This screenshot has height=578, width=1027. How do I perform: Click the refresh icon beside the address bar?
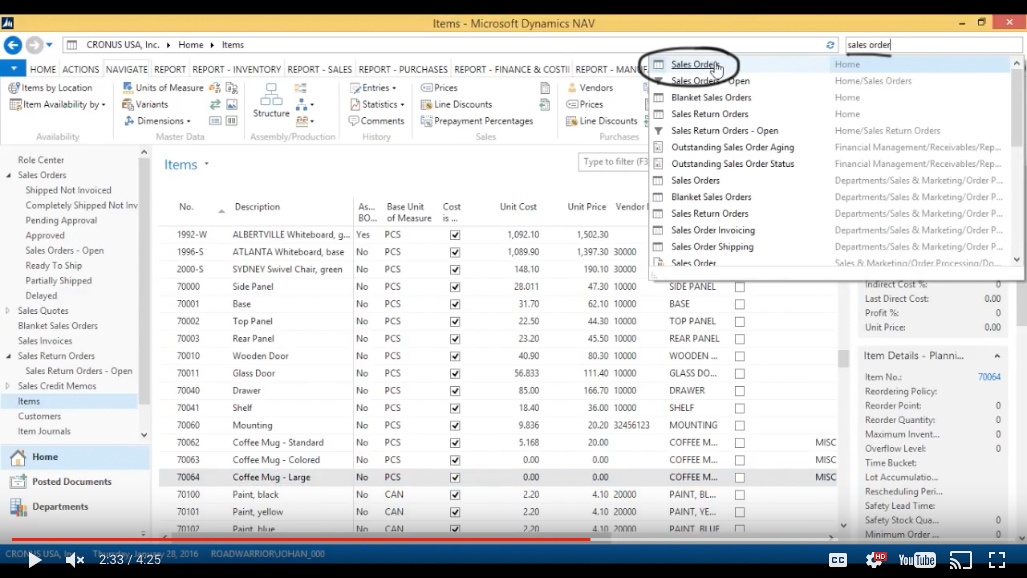point(831,45)
